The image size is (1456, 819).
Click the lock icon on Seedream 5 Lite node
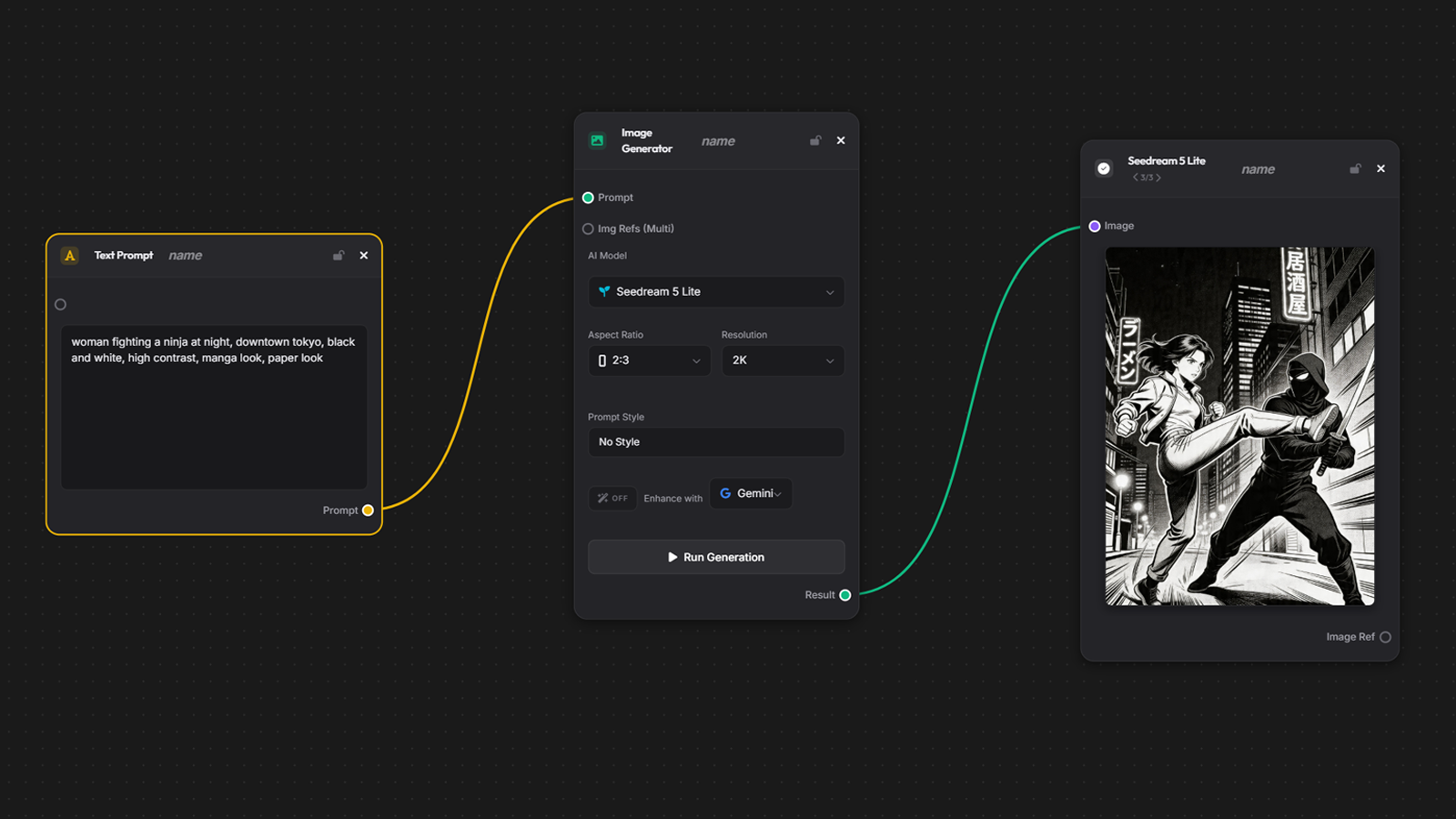tap(1355, 168)
